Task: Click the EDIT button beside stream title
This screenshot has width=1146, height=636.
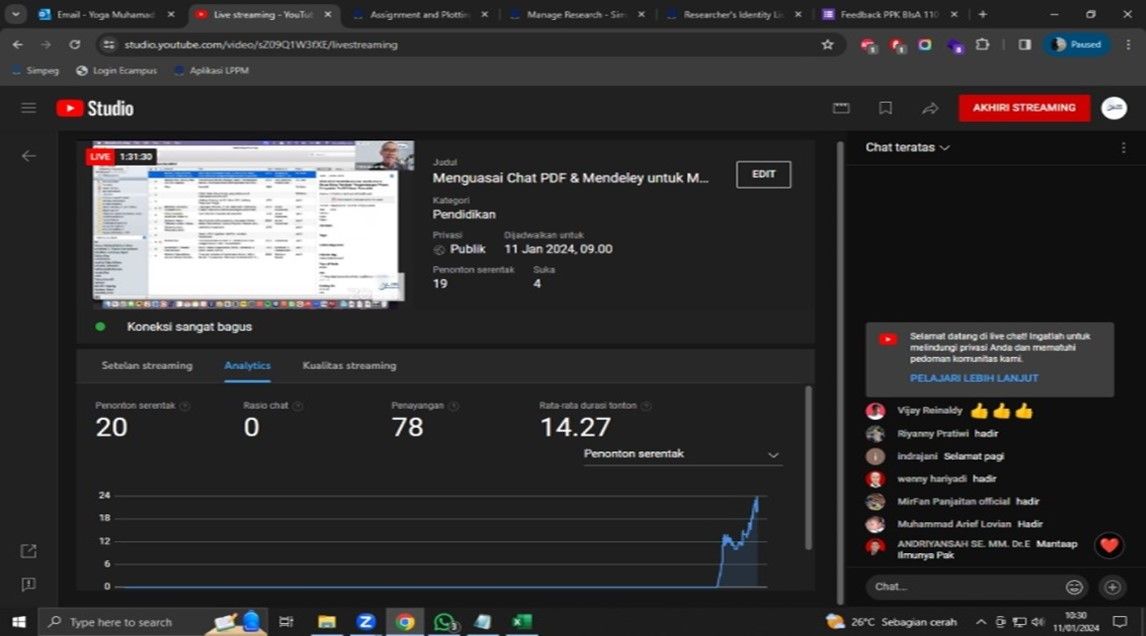Action: pyautogui.click(x=763, y=174)
